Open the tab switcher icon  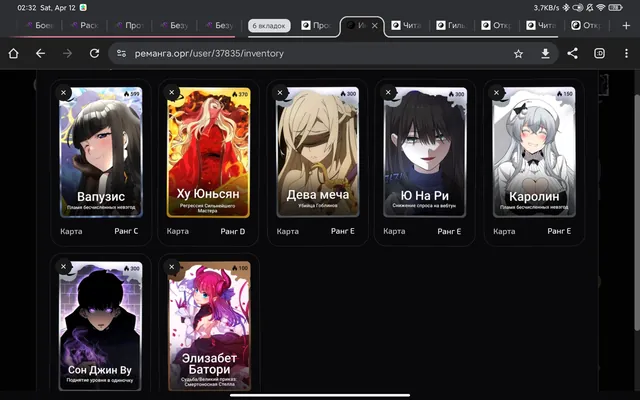pyautogui.click(x=599, y=53)
